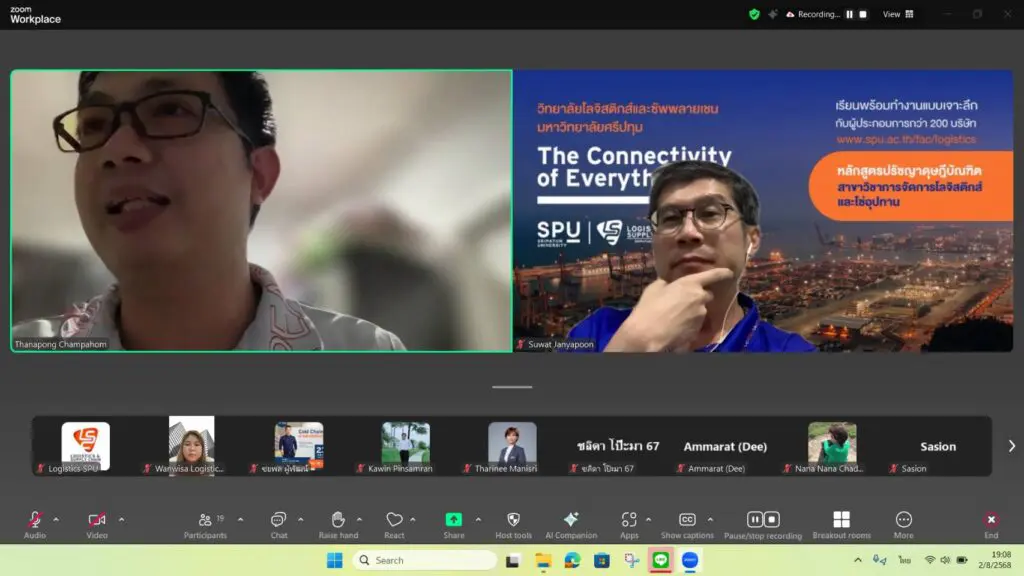Click the taskbar Search box
The image size is (1024, 576).
click(425, 560)
